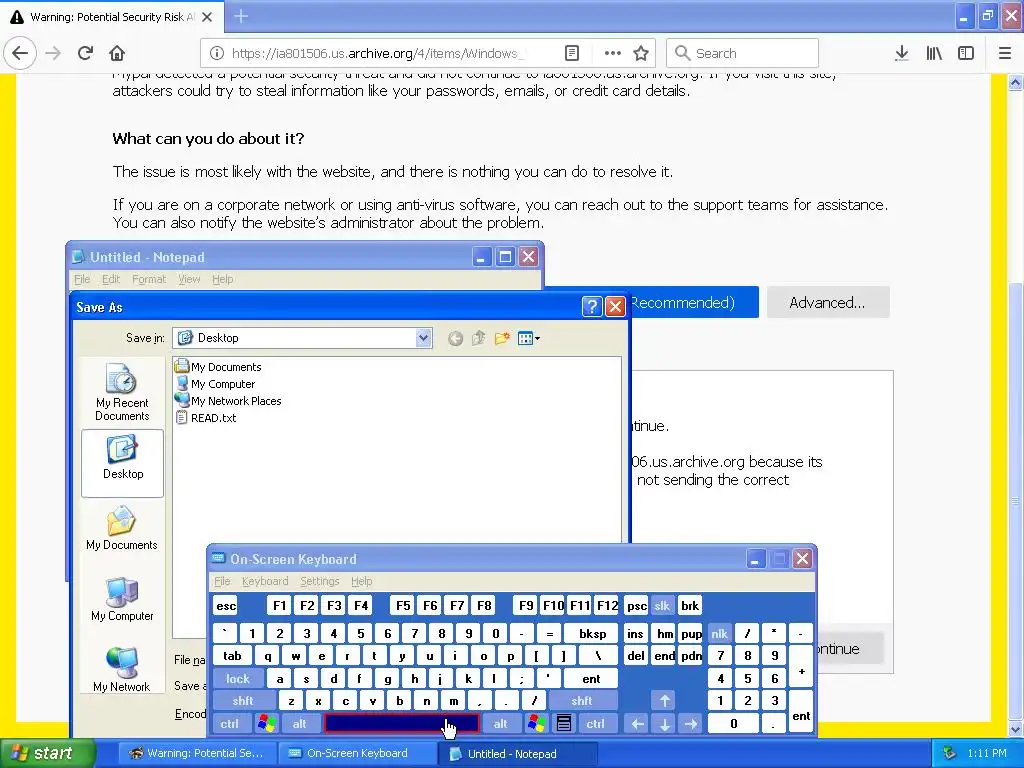Open Firefox hamburger menu
Screen dimensions: 1024x768
coord(1005,54)
